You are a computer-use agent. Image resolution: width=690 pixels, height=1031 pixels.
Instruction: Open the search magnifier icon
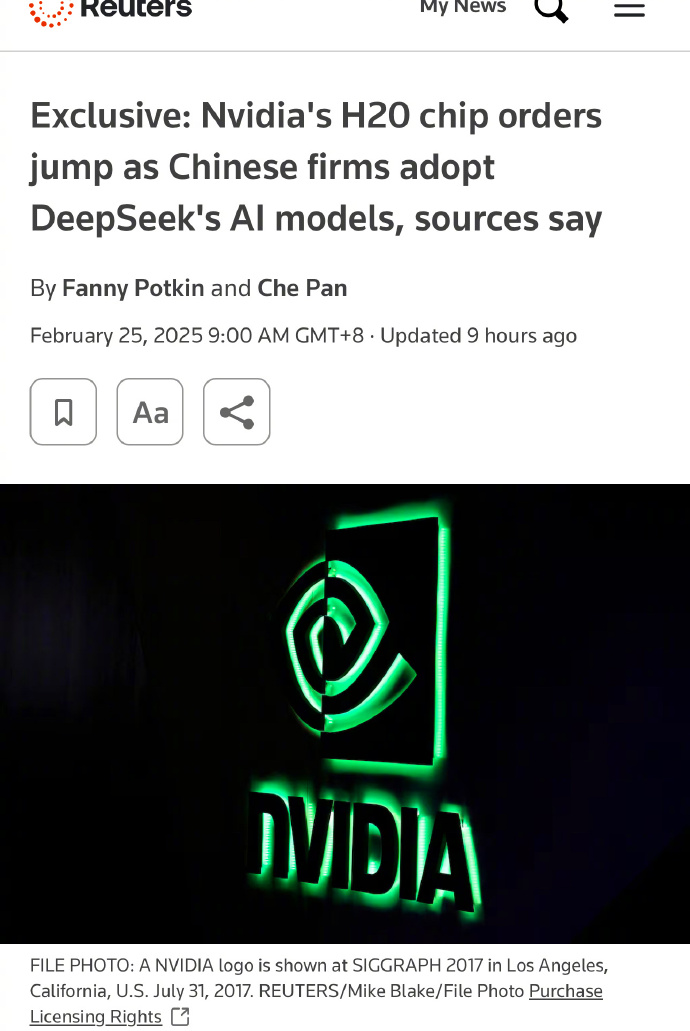(551, 9)
